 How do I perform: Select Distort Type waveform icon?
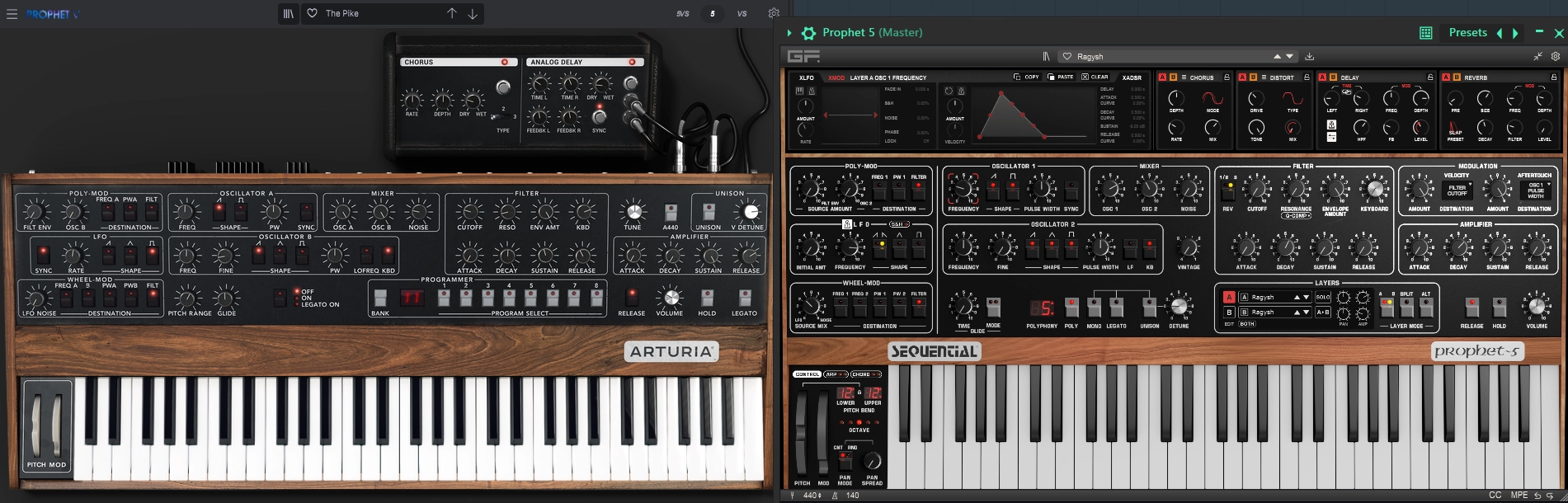tap(1293, 98)
